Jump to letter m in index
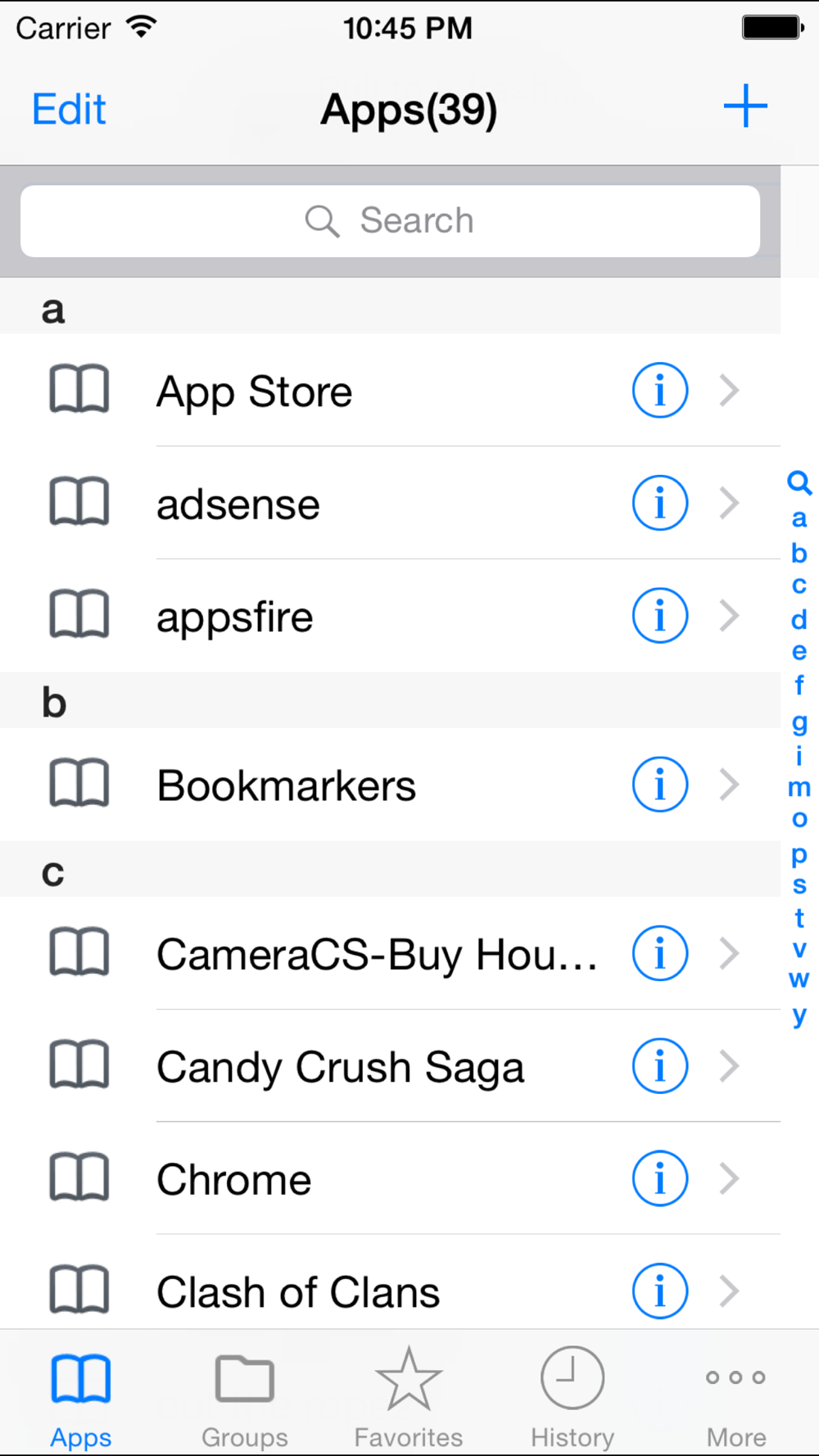 (x=799, y=788)
